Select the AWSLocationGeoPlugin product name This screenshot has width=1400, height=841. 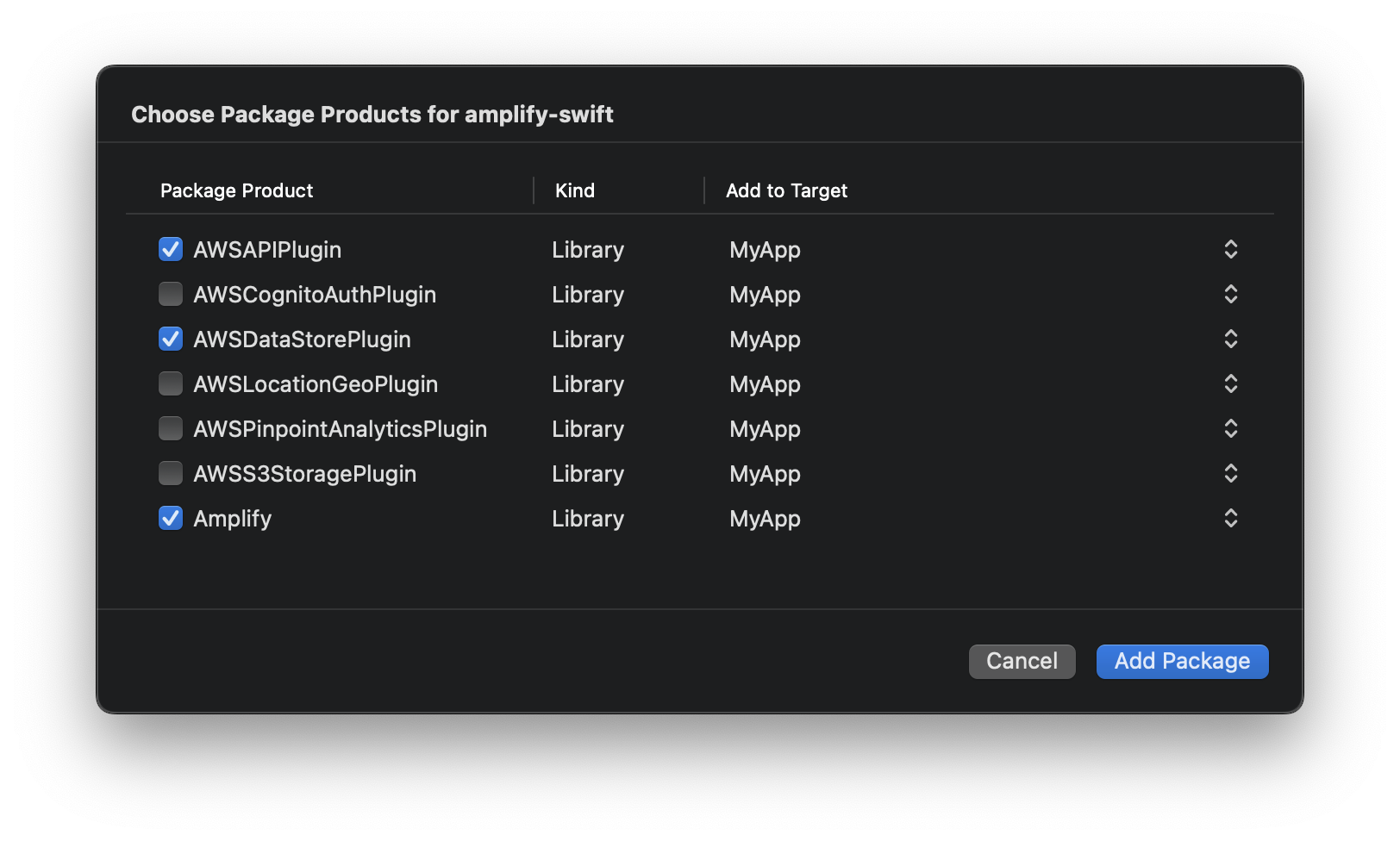click(x=316, y=384)
